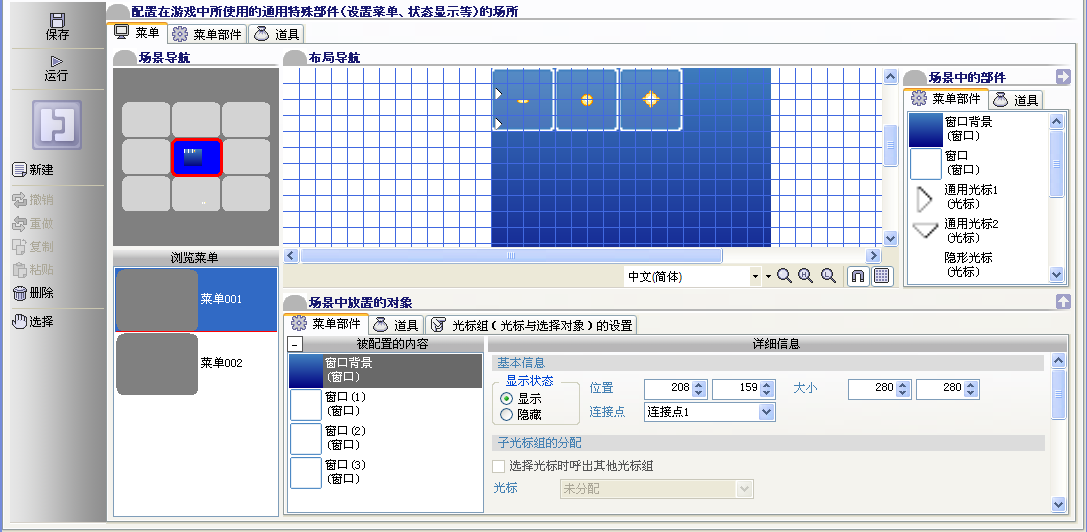Toggle the magnet snap icon

(858, 276)
